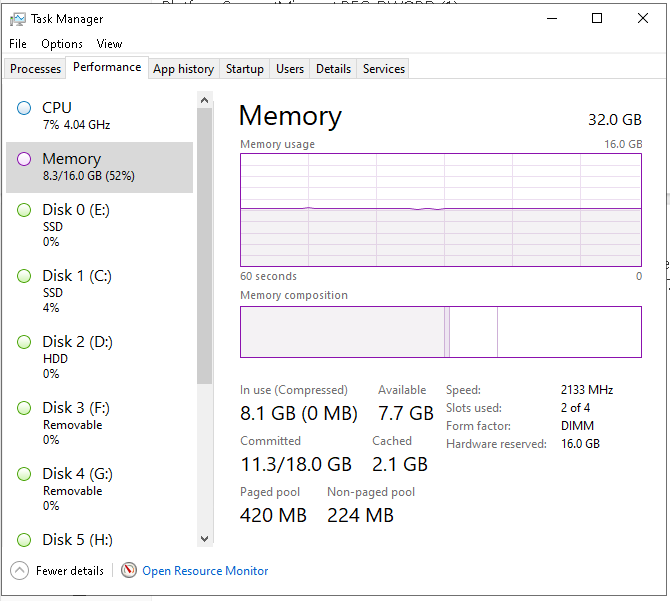
Task: Switch to the Processes tab
Action: click(x=36, y=69)
